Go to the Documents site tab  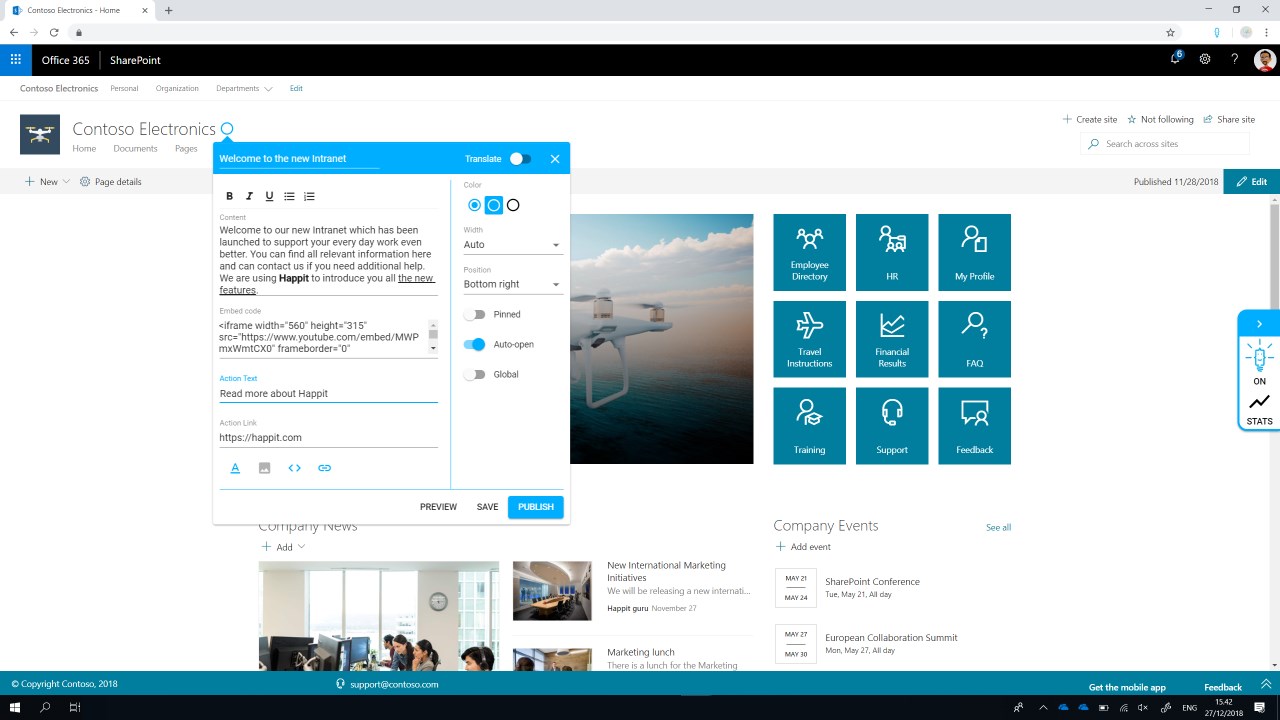pyautogui.click(x=135, y=149)
